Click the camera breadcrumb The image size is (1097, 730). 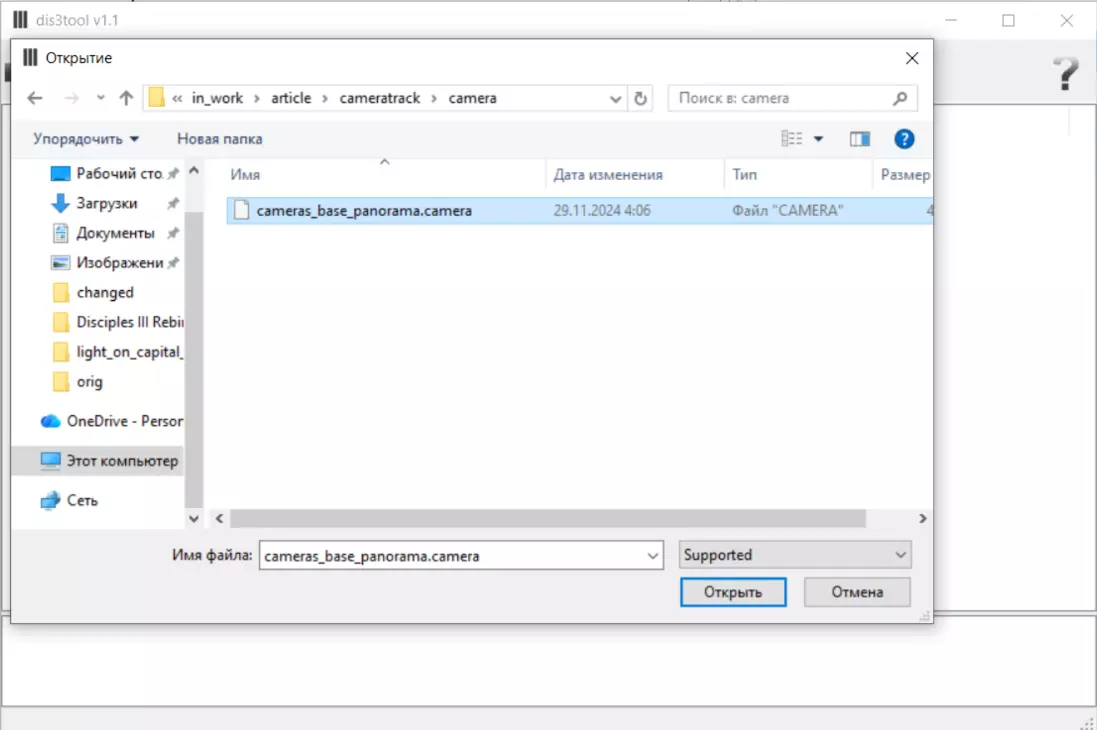(x=472, y=99)
